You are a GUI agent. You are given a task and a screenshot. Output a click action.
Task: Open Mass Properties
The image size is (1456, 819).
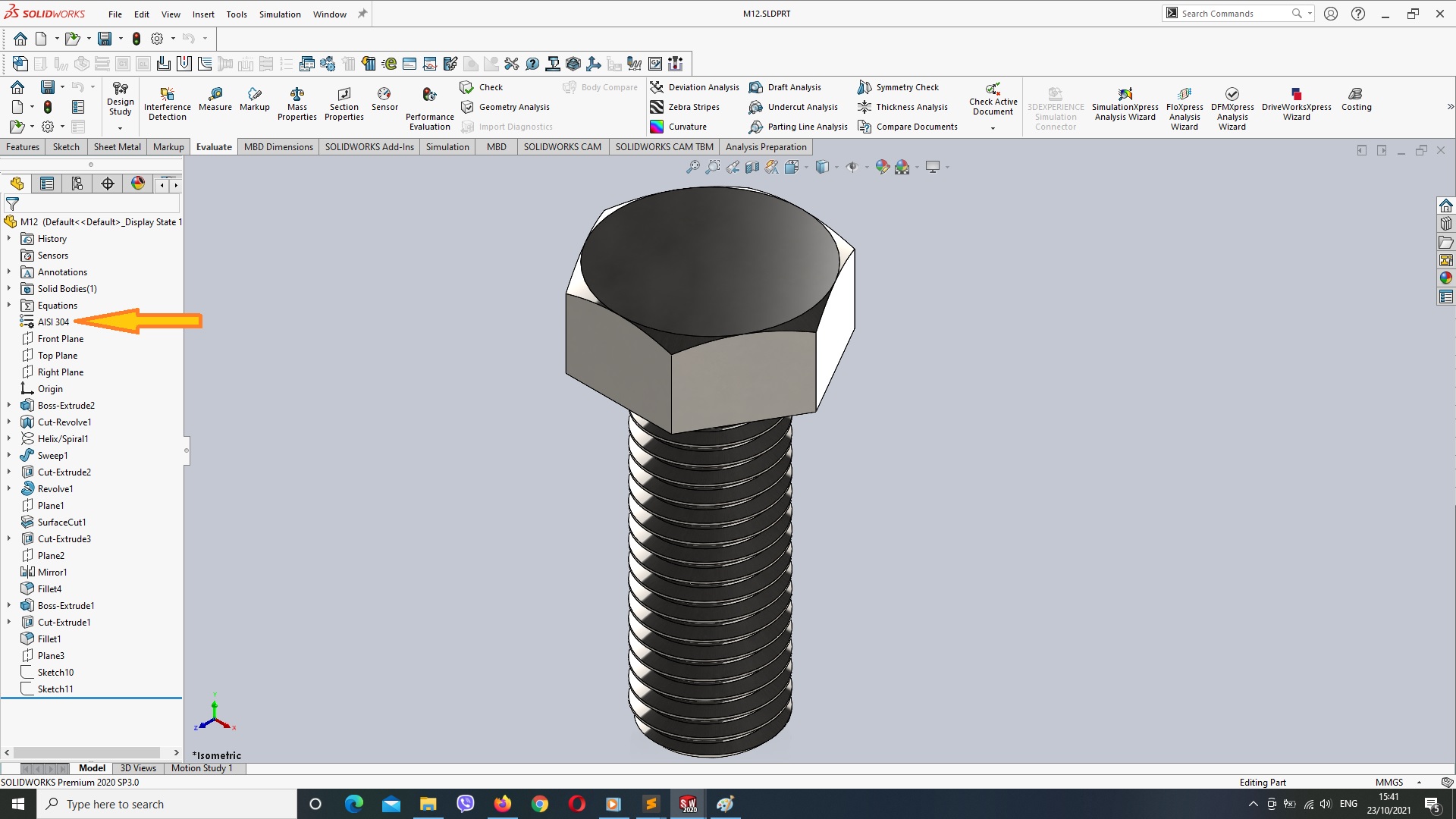[297, 103]
